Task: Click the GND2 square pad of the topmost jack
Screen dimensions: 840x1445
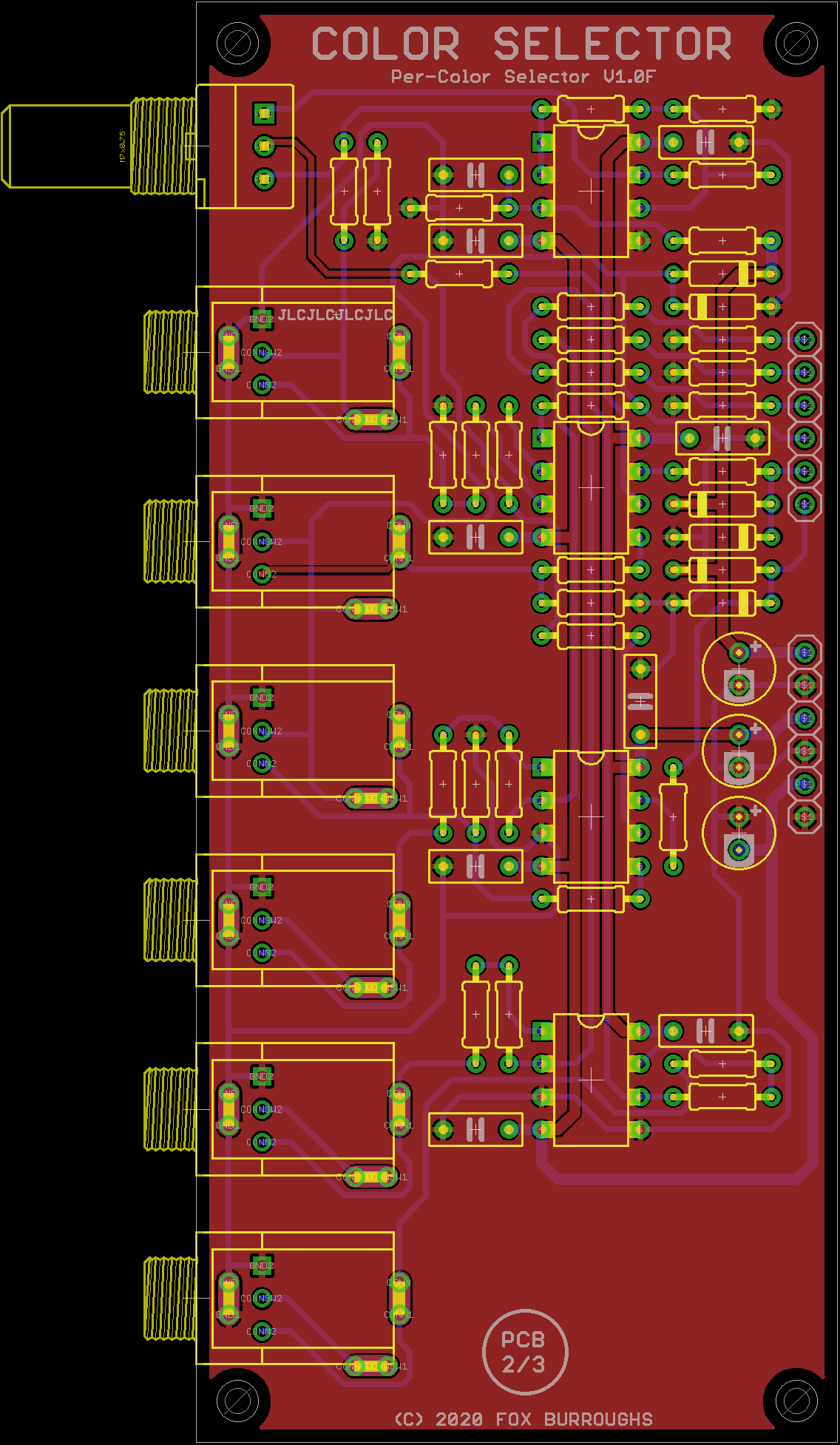Action: (262, 319)
